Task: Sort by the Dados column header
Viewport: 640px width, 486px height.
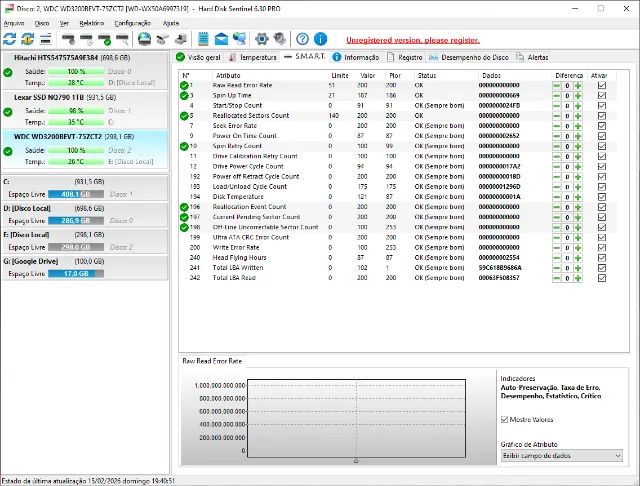Action: 514,75
